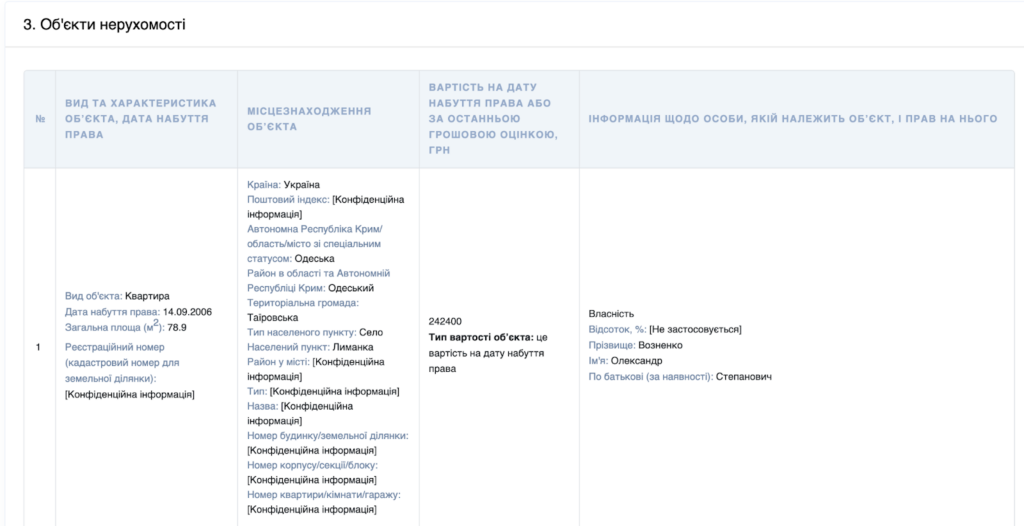Select row number 1 cell
Viewport: 1024px width, 526px height.
[38, 347]
